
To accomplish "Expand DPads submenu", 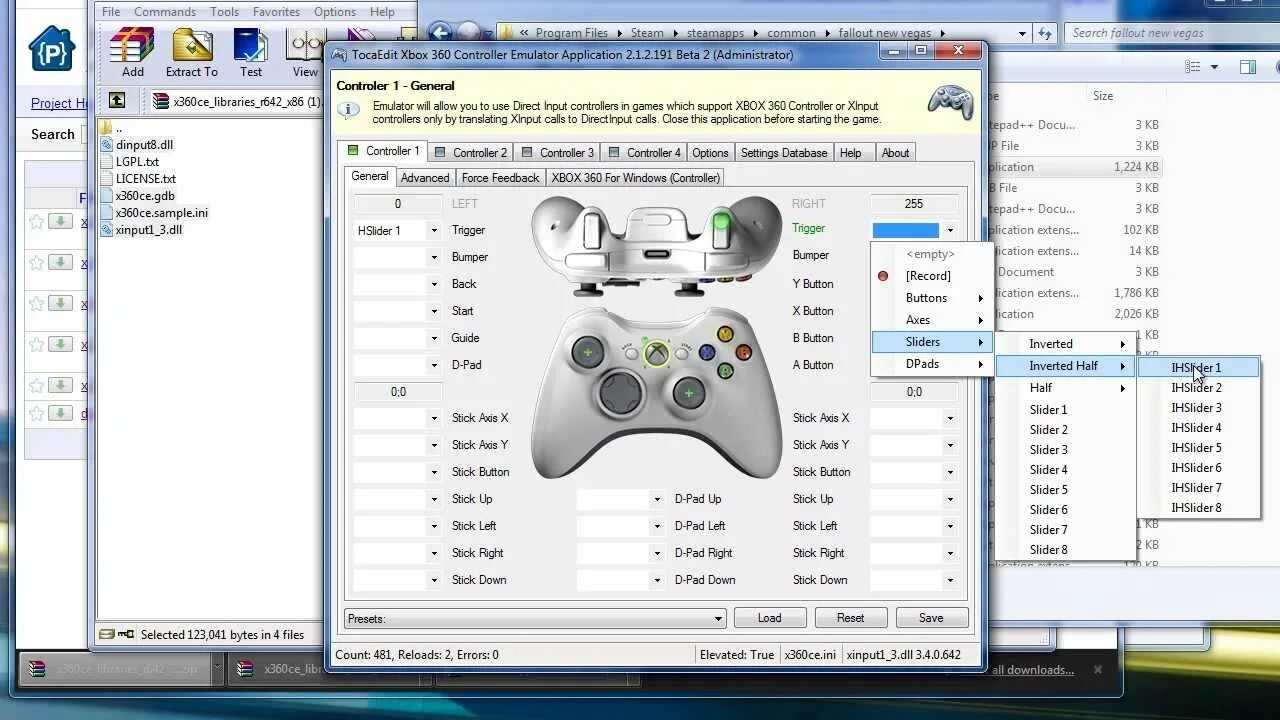I will point(930,364).
